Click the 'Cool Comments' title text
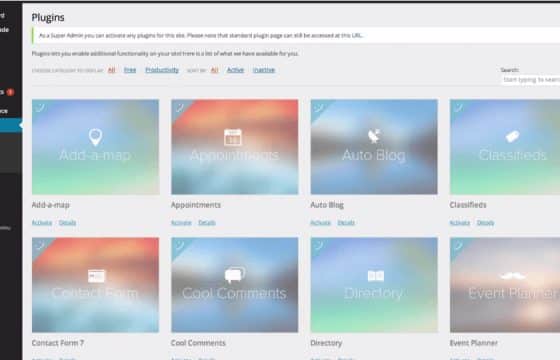Viewport: 560px width, 360px height. click(x=198, y=343)
